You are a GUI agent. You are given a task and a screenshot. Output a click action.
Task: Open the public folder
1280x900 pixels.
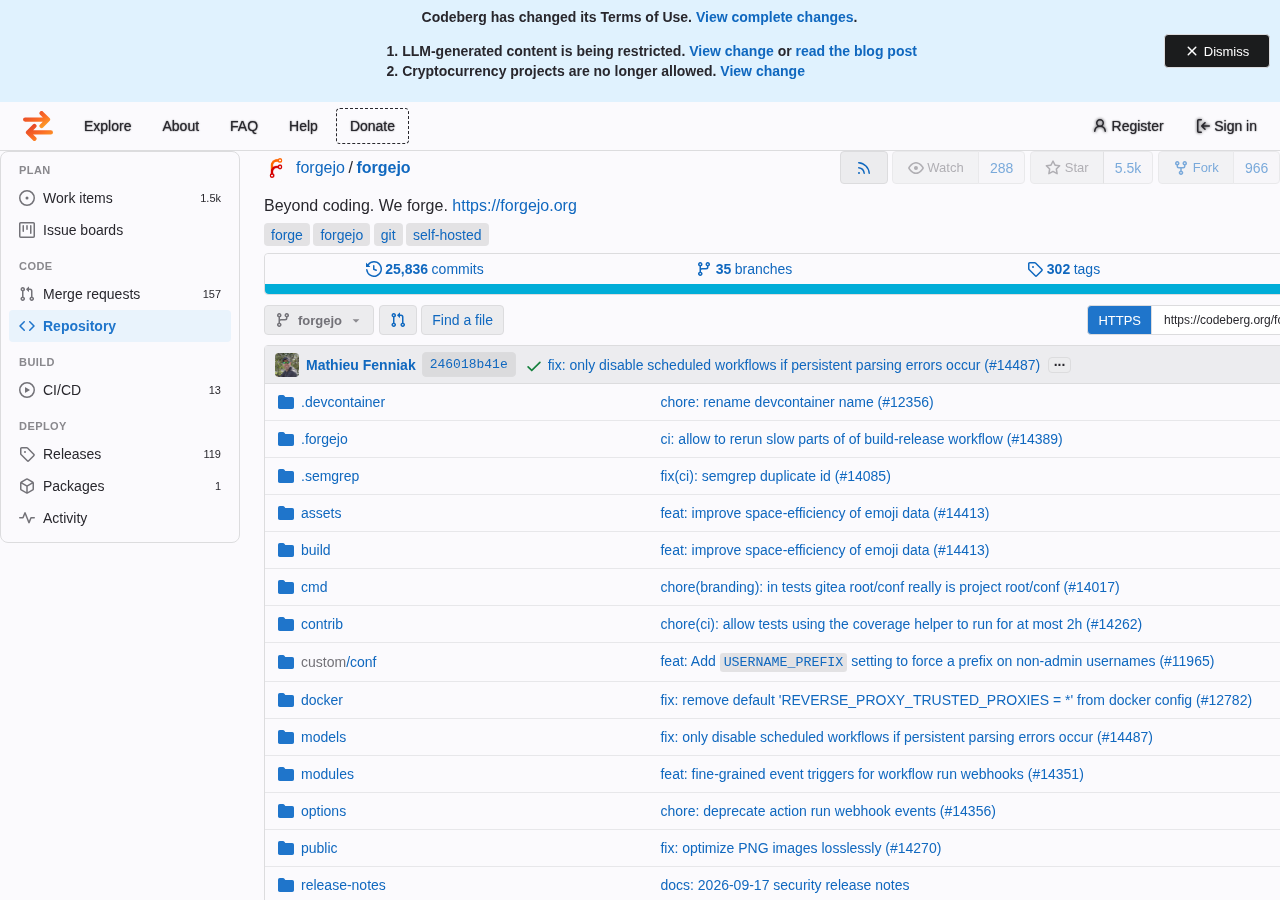(x=319, y=848)
